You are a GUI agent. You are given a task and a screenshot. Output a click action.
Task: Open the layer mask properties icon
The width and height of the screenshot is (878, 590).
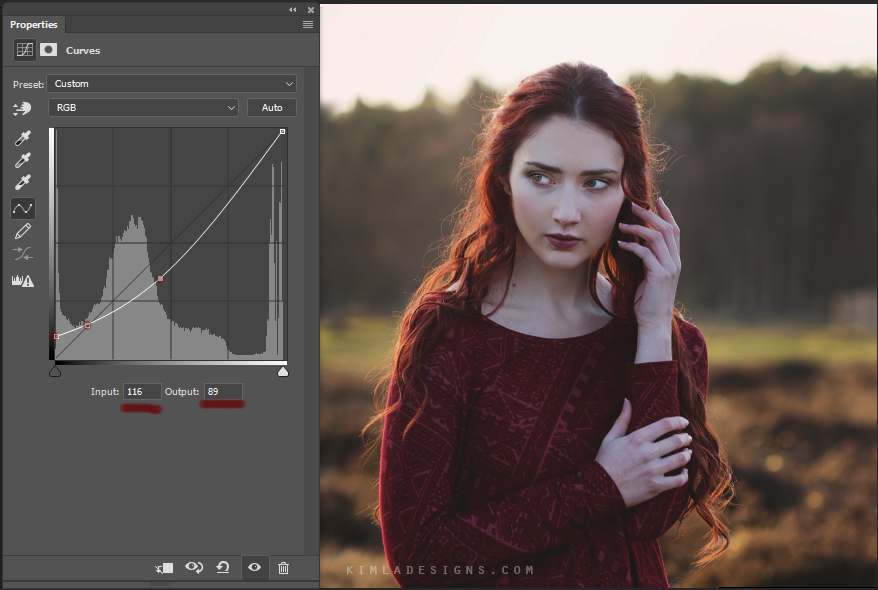tap(48, 49)
